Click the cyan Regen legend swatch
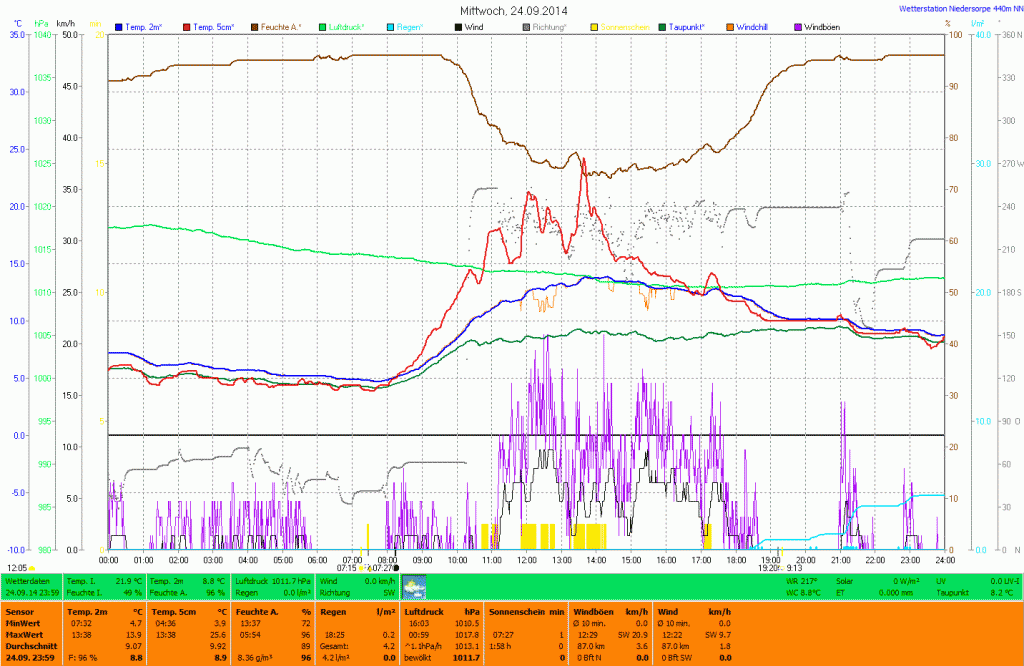This screenshot has height=666, width=1024. coord(390,26)
